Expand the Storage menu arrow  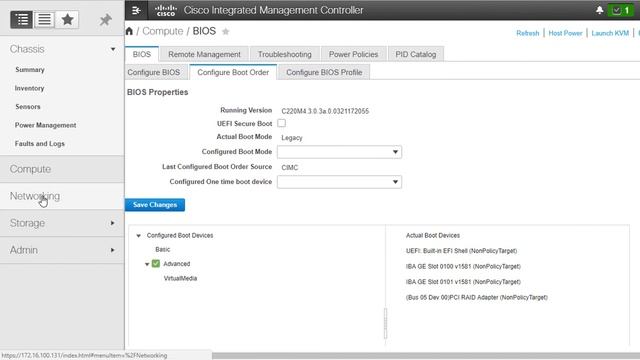point(112,223)
